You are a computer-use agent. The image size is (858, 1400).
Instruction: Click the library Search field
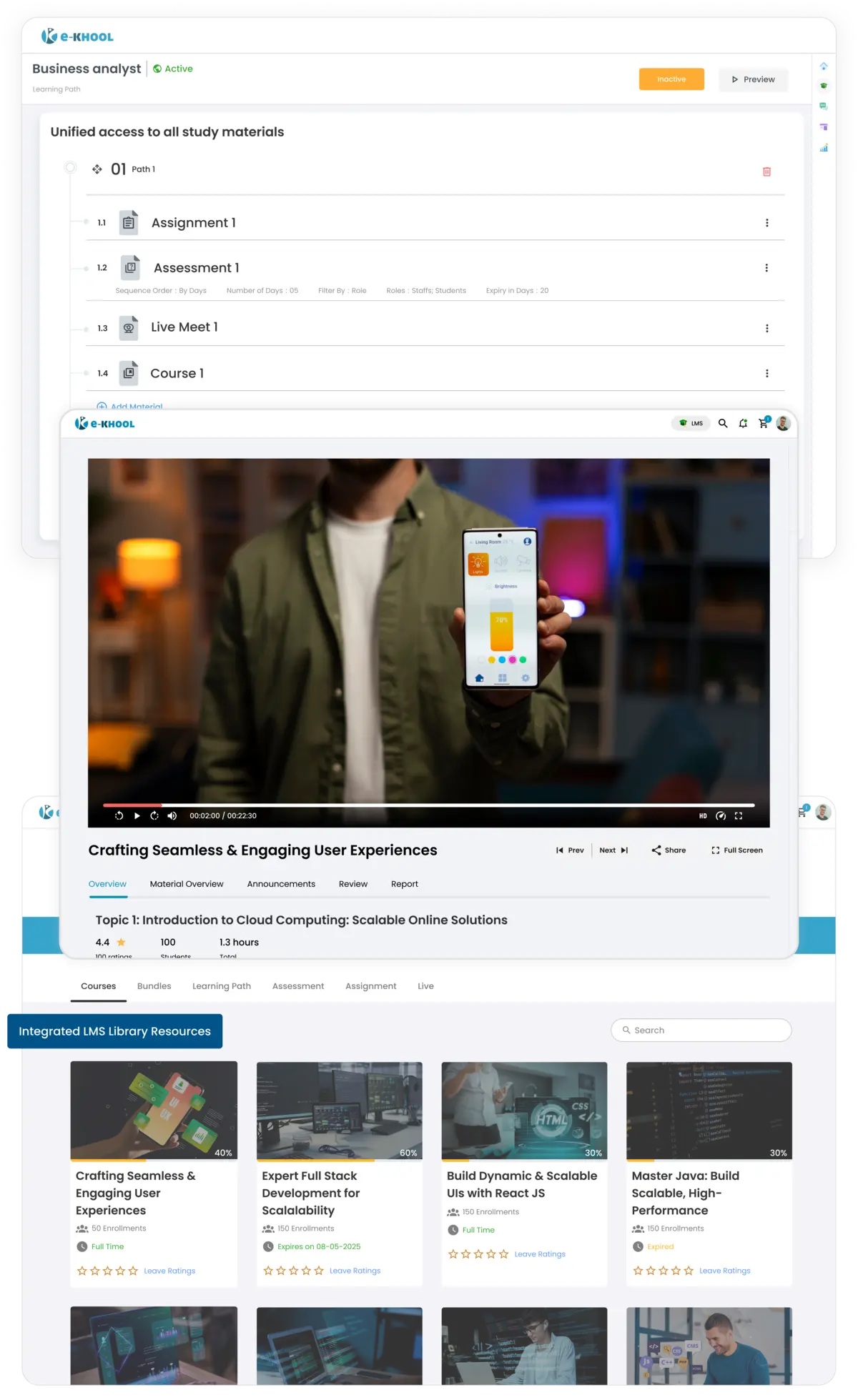(x=701, y=1030)
